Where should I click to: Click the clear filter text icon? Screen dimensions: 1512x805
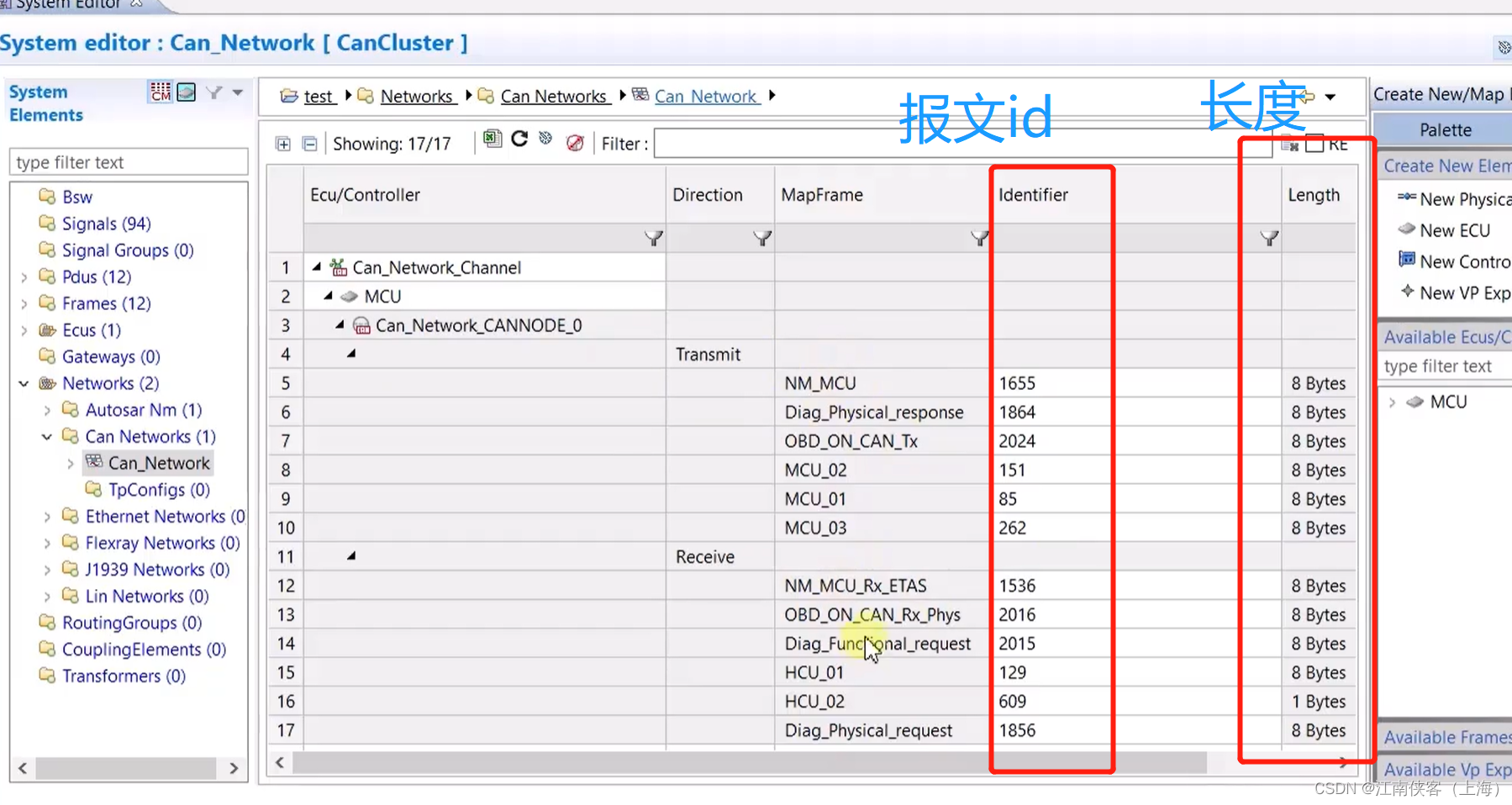pos(1289,145)
